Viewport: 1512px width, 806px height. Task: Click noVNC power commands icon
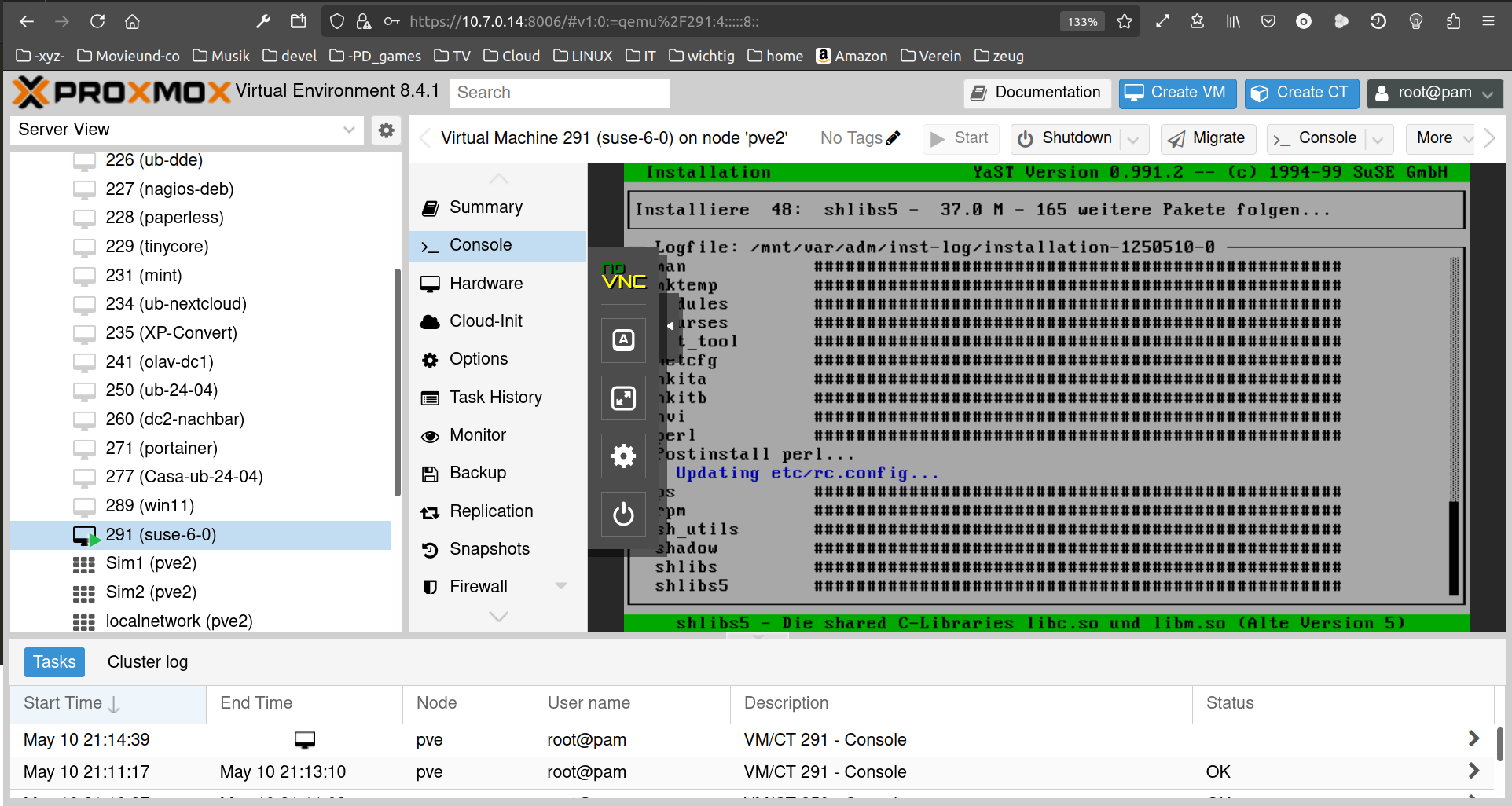(623, 515)
